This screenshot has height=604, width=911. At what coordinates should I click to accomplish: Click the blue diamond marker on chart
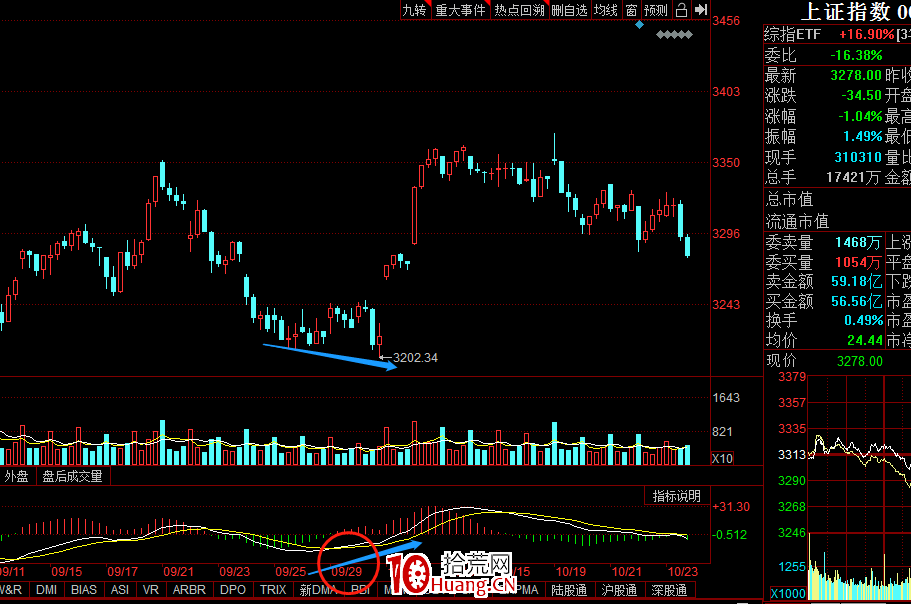639,24
